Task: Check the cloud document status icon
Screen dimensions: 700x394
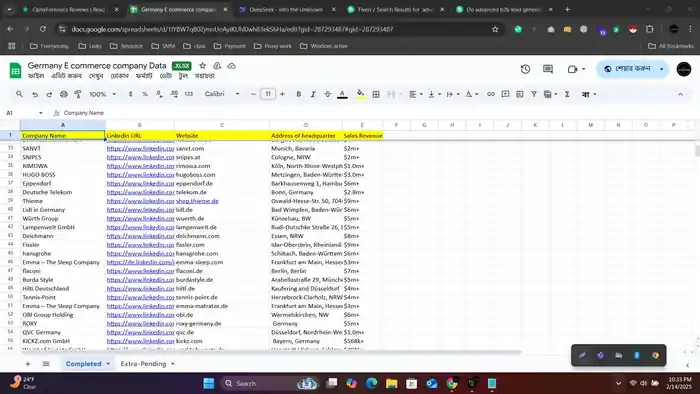Action: tap(231, 66)
